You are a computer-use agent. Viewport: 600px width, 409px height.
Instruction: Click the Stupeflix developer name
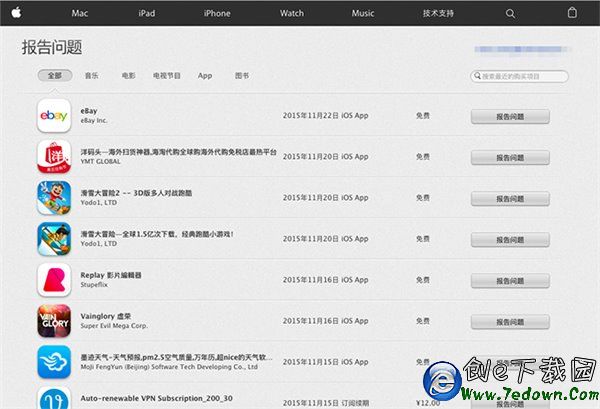(x=94, y=285)
